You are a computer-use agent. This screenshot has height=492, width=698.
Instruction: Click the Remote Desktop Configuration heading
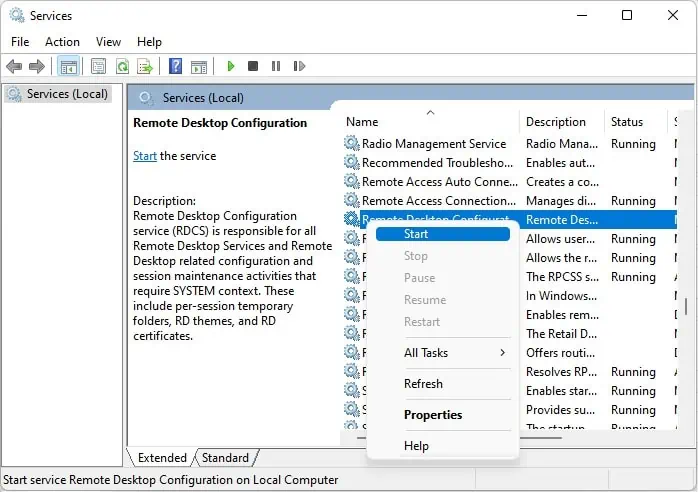click(220, 123)
